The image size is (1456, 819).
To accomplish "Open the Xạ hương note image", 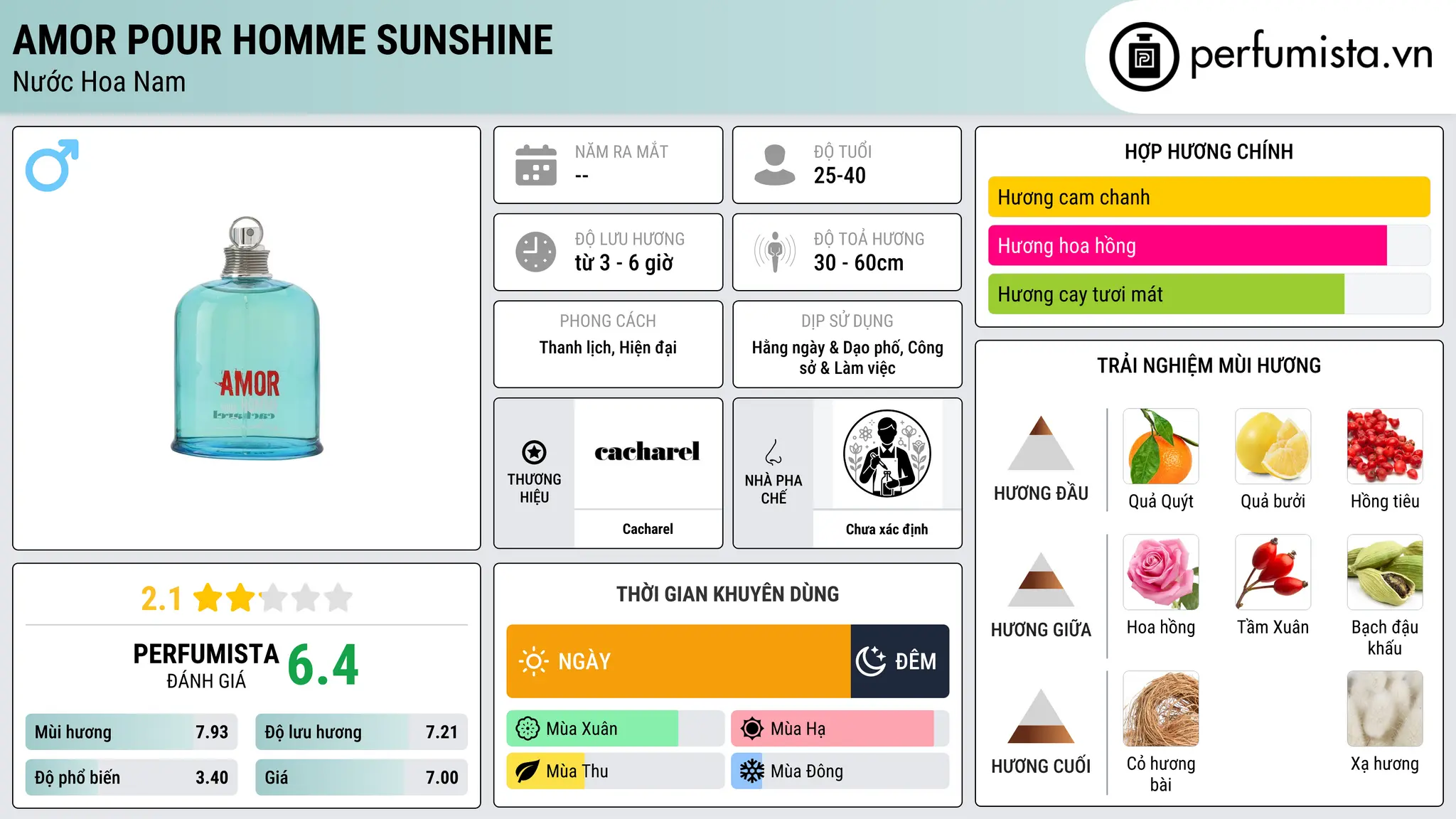I will tap(1385, 709).
